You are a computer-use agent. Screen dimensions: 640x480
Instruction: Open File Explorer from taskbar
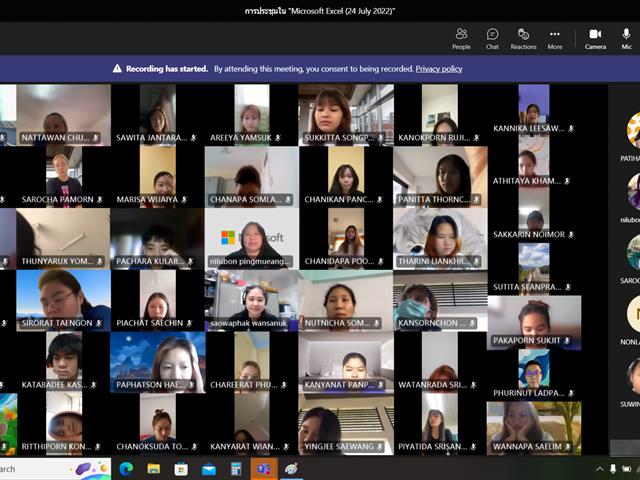coord(154,469)
